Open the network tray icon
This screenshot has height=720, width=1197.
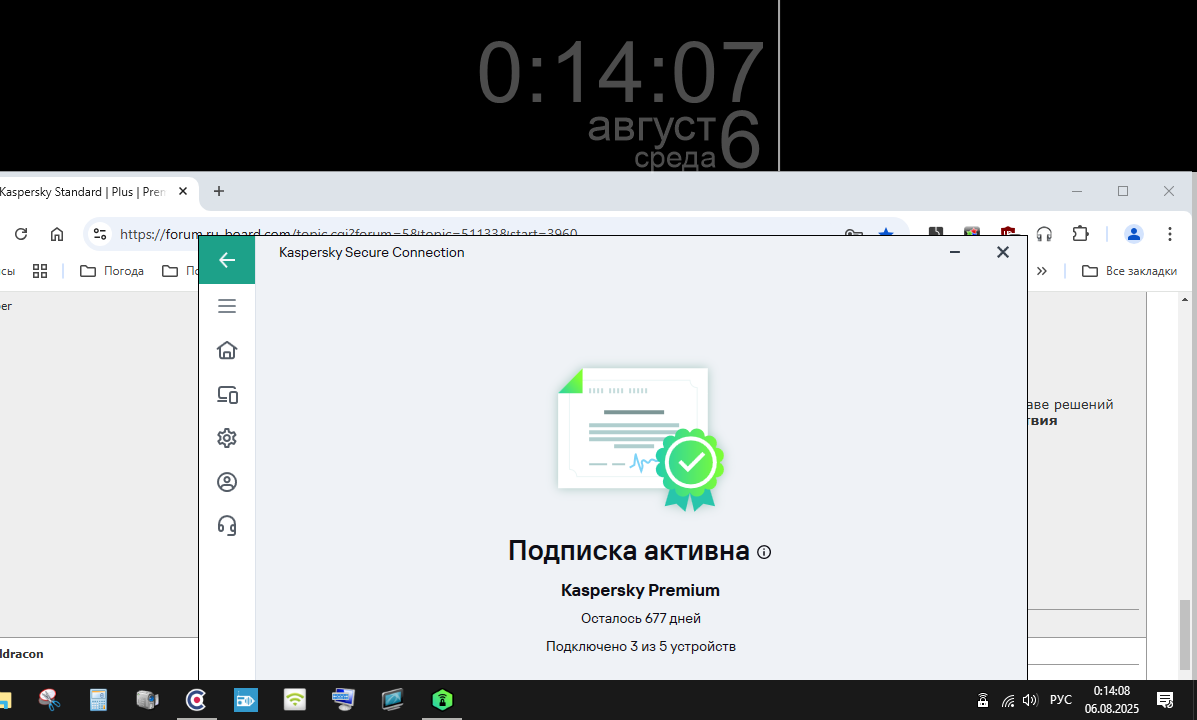click(x=1008, y=700)
